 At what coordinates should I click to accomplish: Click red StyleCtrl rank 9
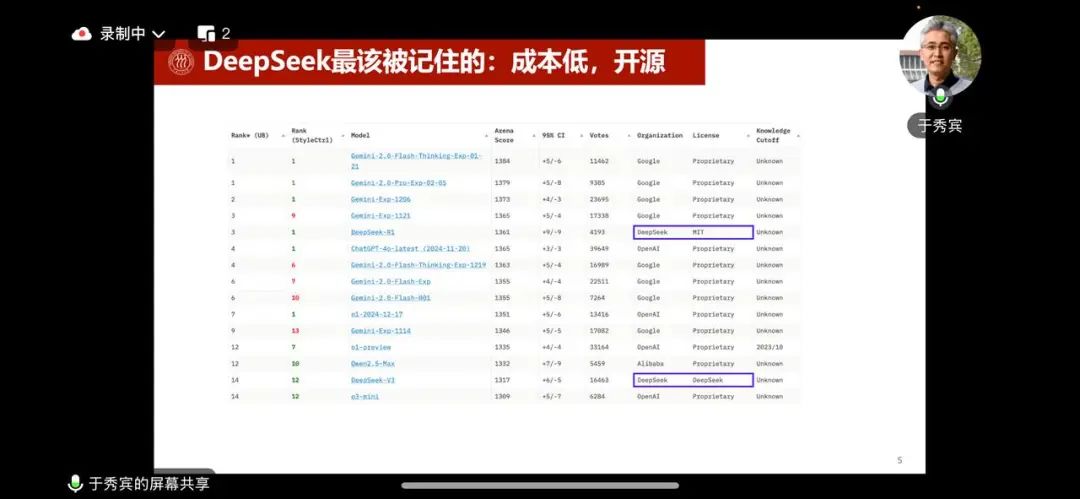coord(293,216)
